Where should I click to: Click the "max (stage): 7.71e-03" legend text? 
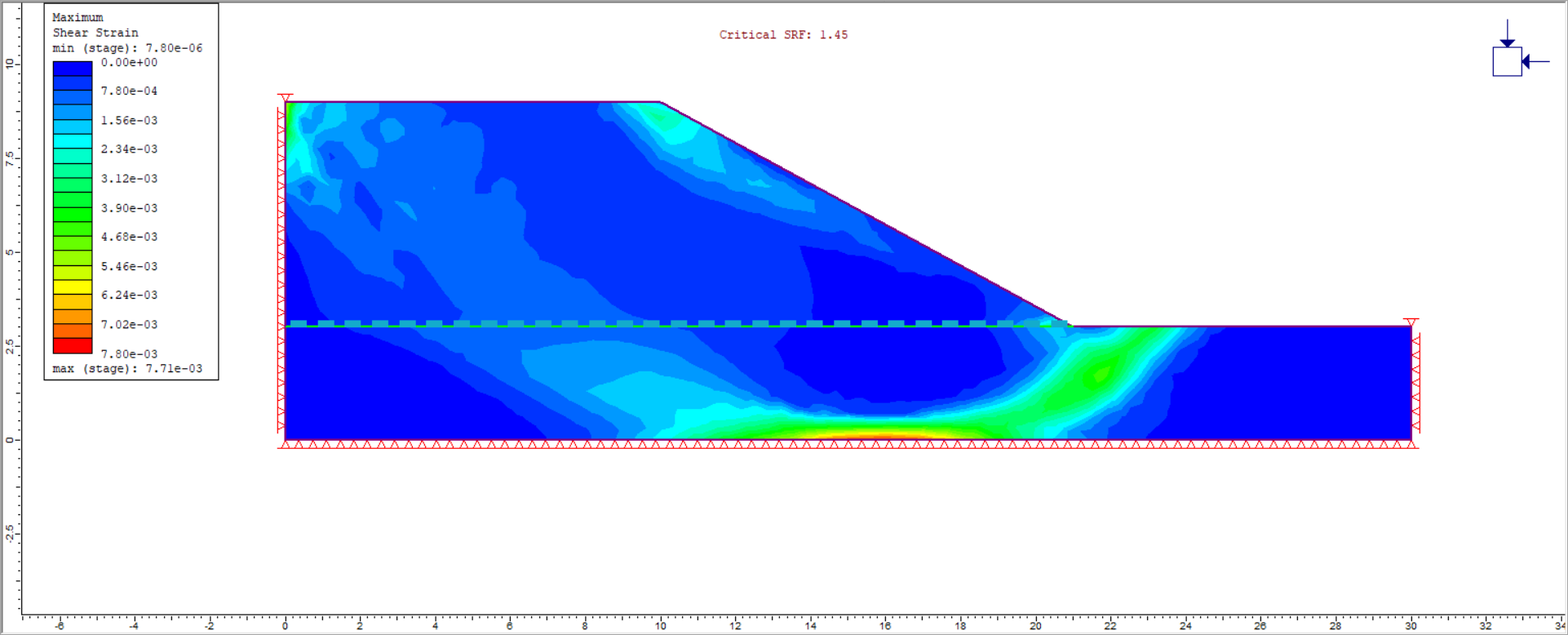coord(127,369)
